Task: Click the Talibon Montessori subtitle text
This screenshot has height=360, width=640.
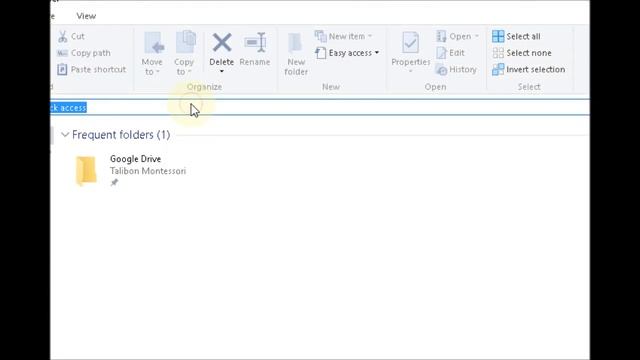Action: (x=148, y=171)
